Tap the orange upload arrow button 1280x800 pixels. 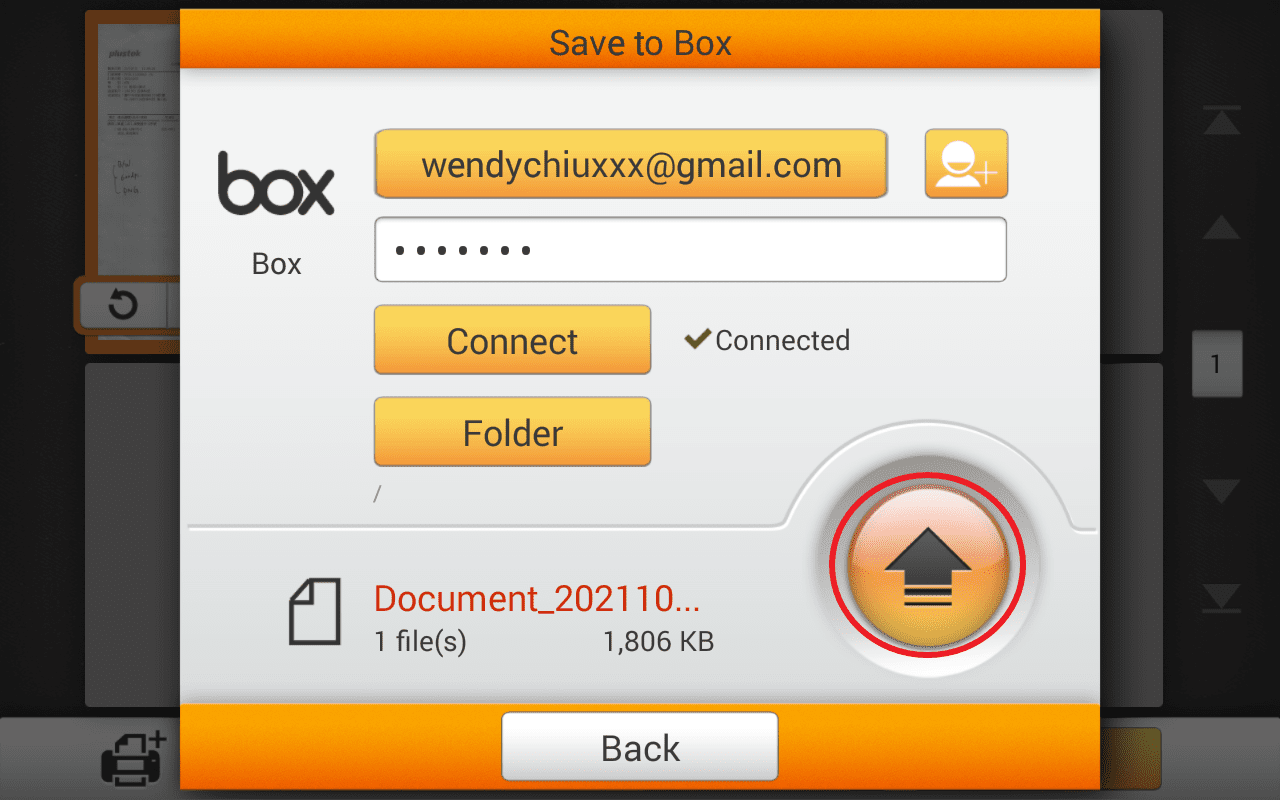click(931, 566)
